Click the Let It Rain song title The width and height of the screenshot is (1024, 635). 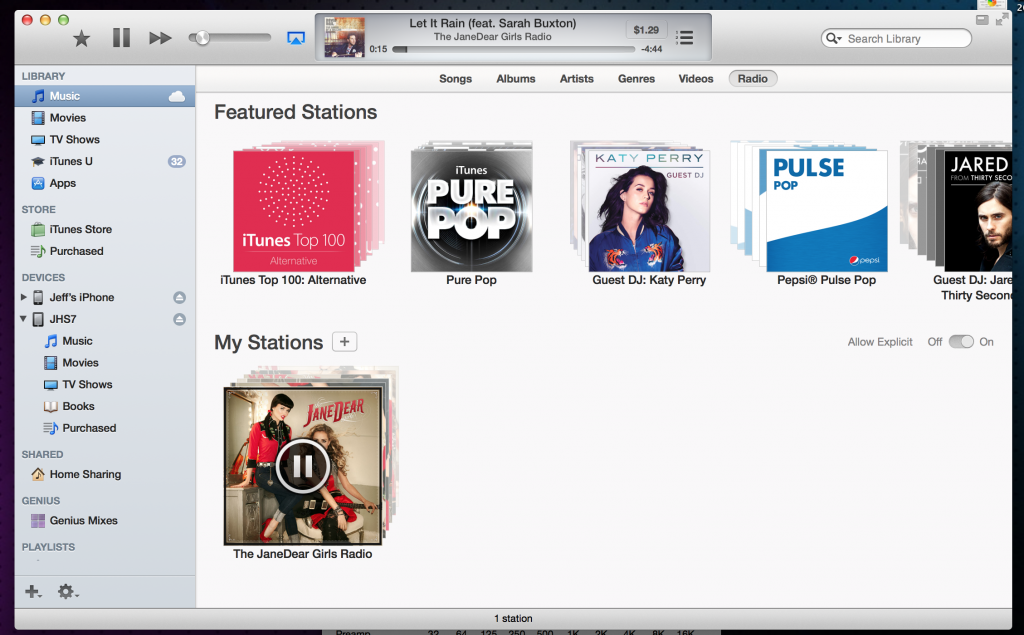[492, 24]
